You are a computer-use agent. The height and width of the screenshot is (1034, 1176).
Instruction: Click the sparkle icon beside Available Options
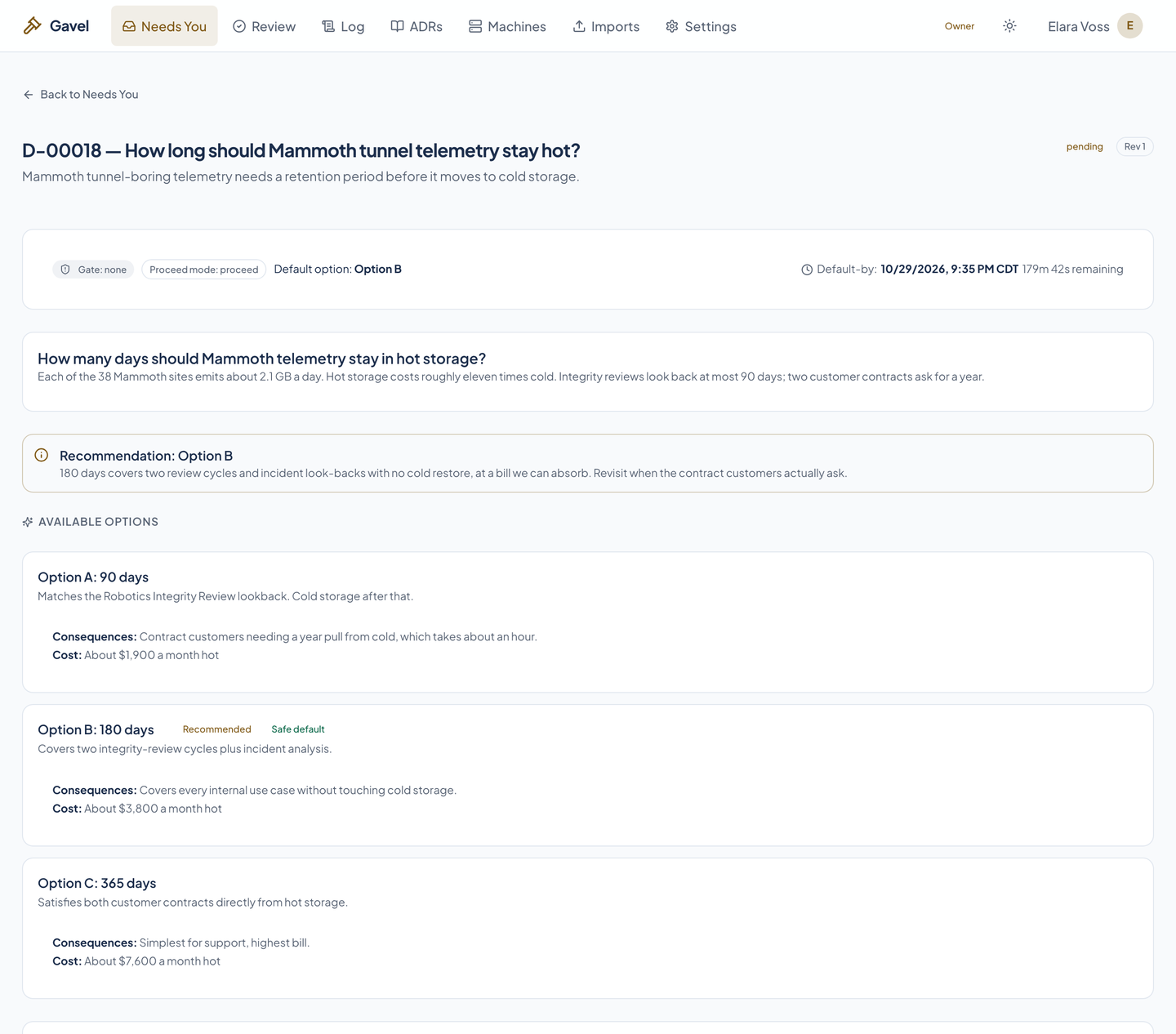[28, 522]
